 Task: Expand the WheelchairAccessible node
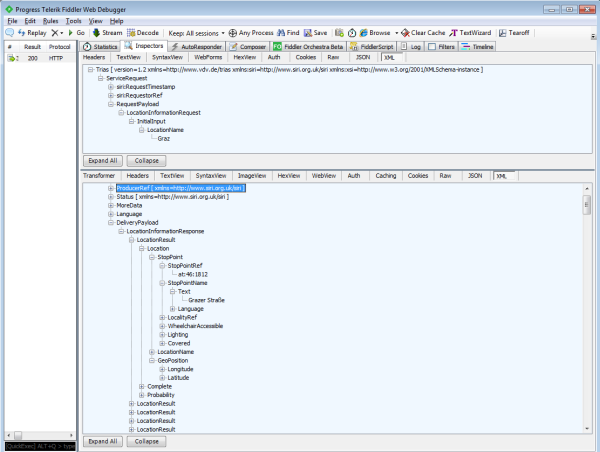click(x=162, y=326)
